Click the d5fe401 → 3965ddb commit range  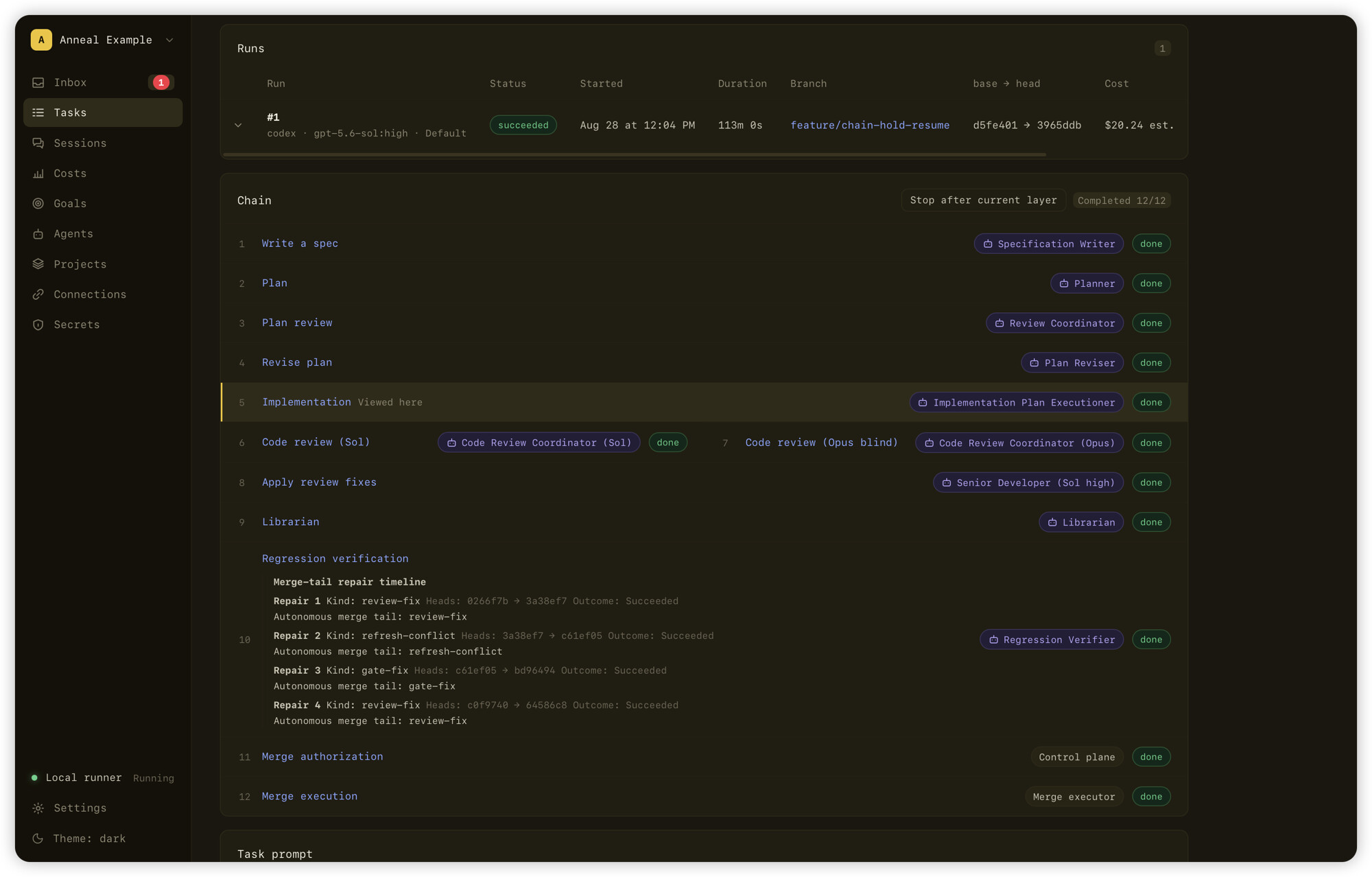click(1027, 125)
